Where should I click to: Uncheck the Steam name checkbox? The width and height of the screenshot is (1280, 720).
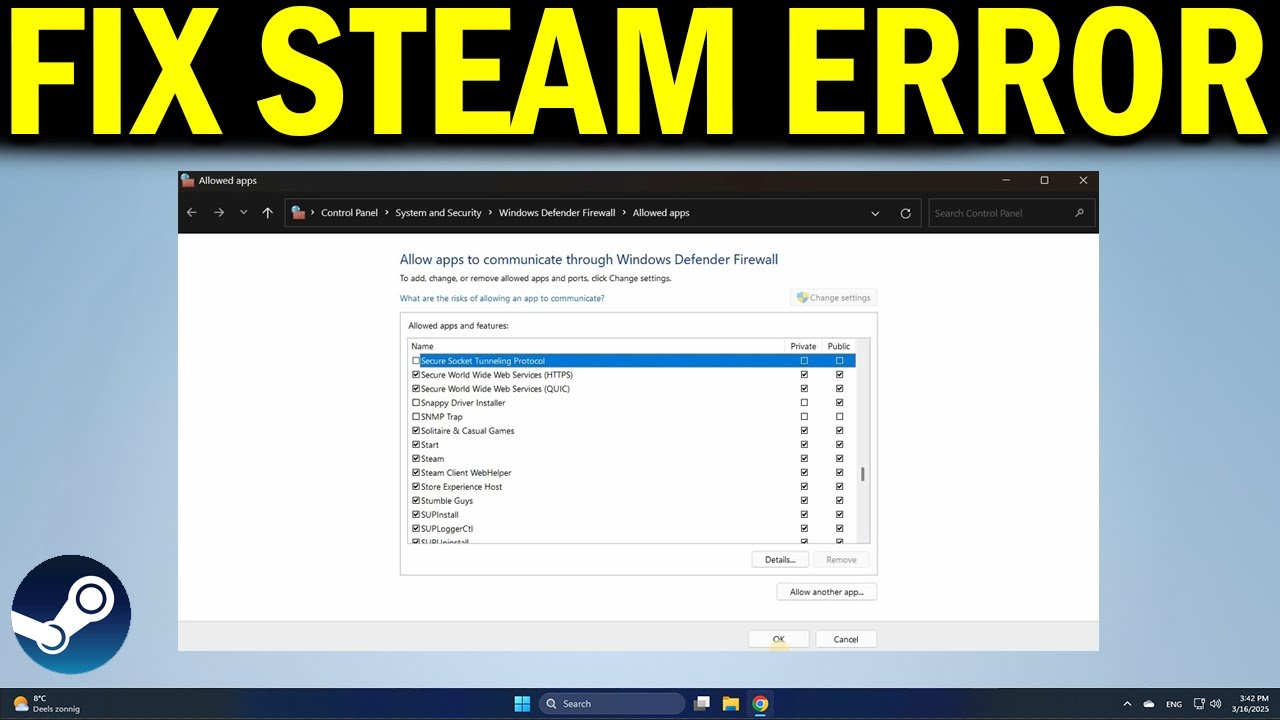click(416, 459)
